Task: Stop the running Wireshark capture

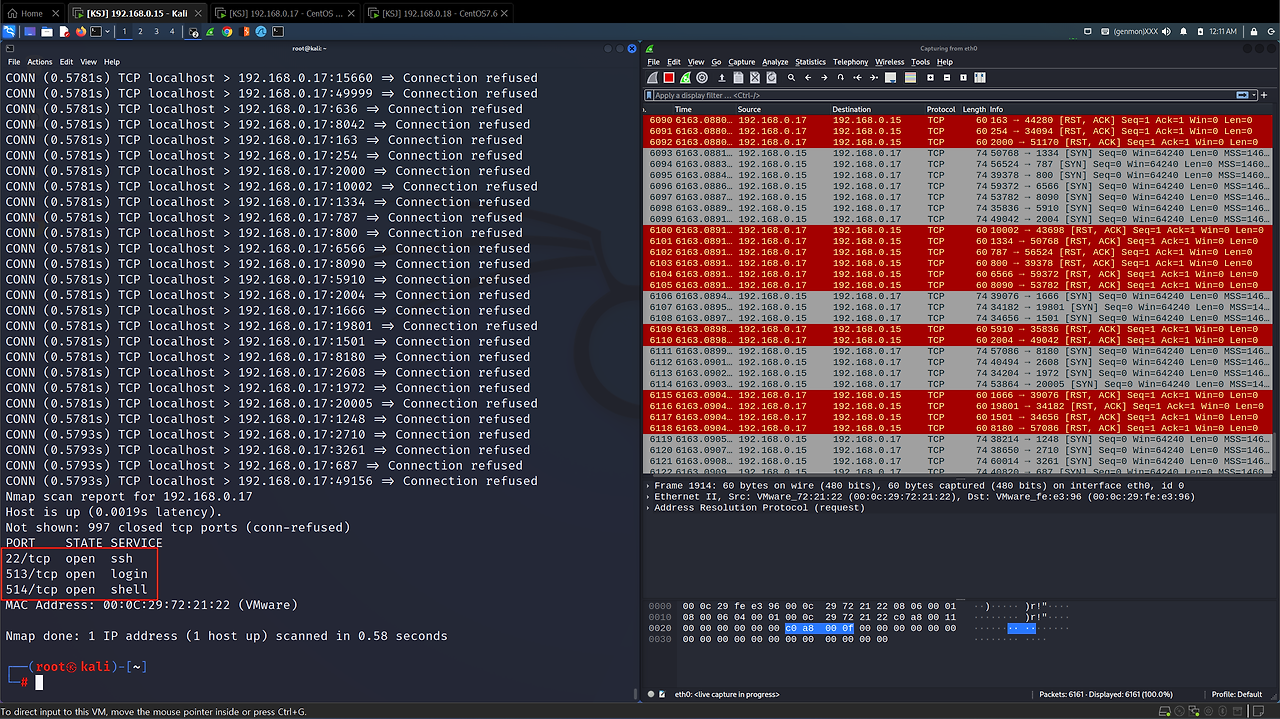Action: point(669,77)
